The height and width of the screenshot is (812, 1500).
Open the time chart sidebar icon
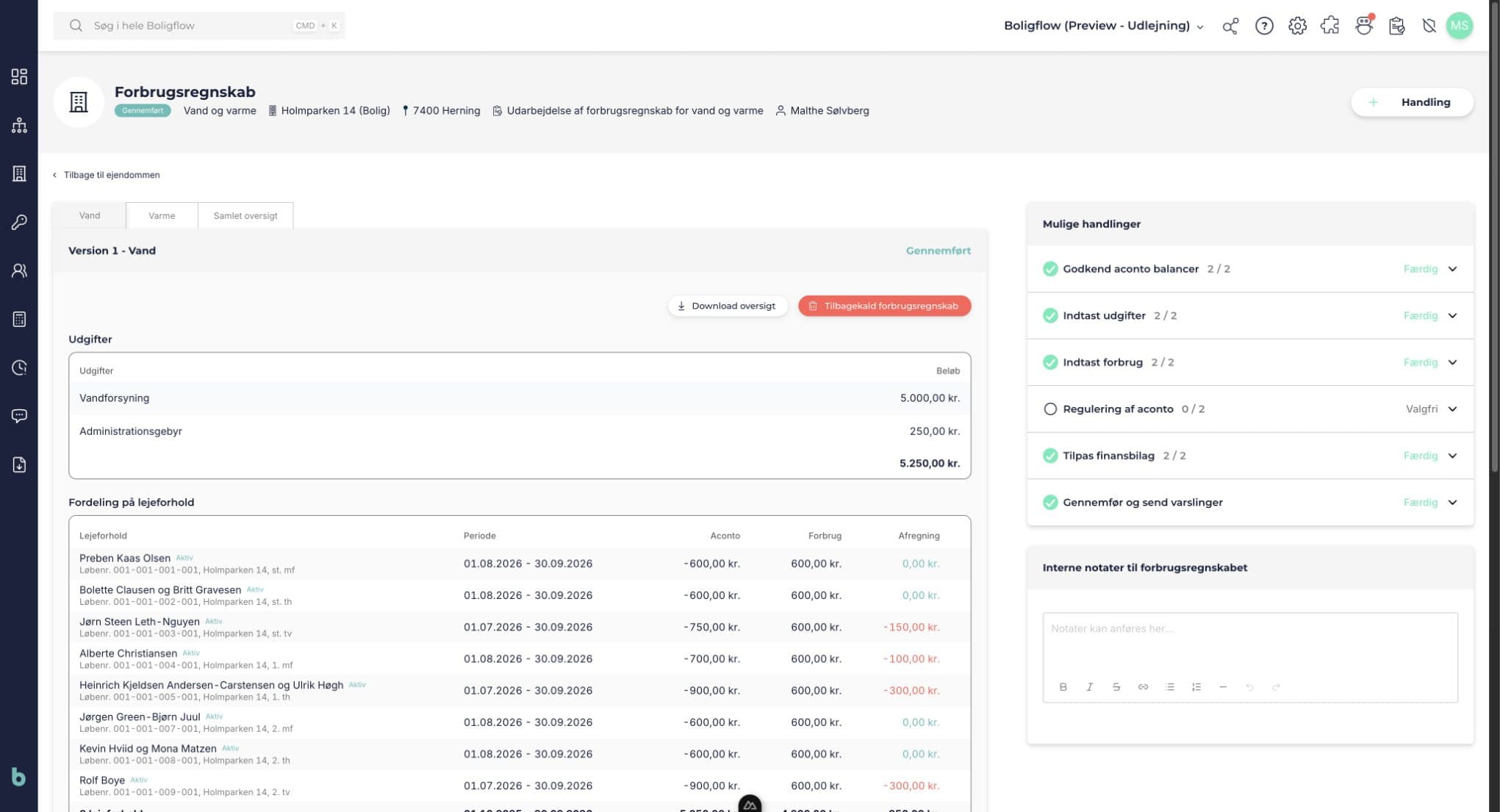coord(19,367)
